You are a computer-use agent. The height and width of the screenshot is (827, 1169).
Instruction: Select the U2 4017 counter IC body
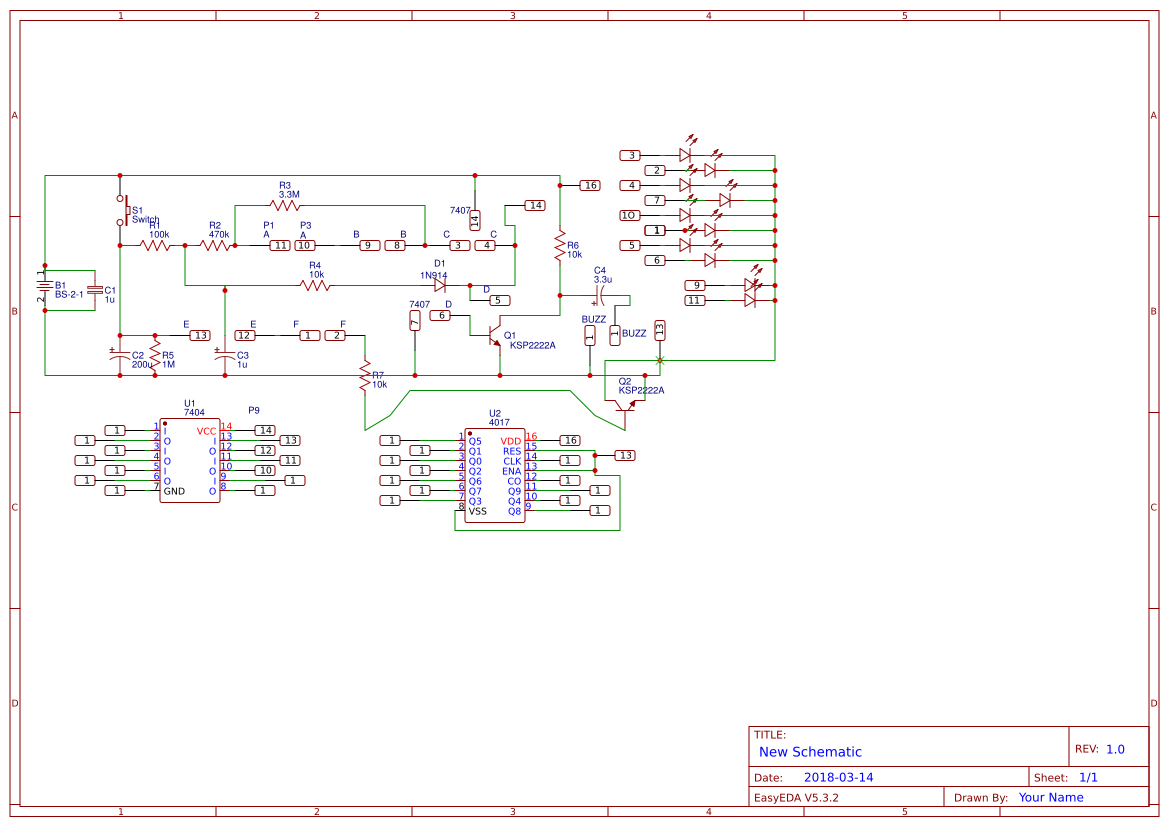[495, 476]
